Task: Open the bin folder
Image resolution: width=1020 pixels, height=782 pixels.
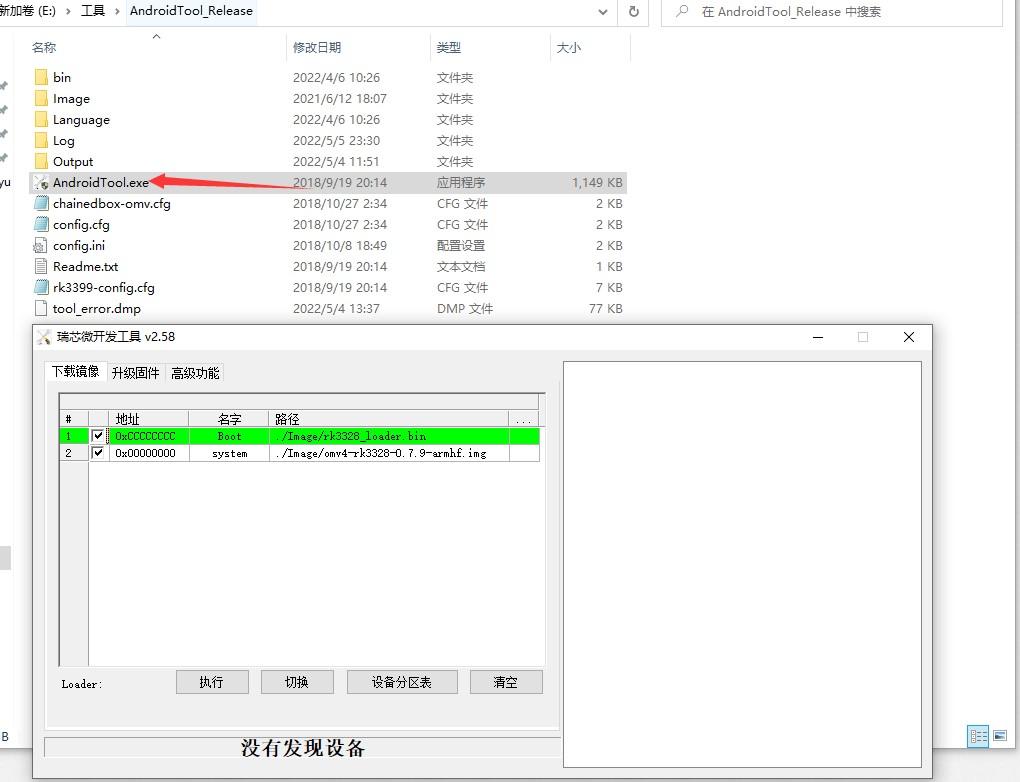Action: click(63, 77)
